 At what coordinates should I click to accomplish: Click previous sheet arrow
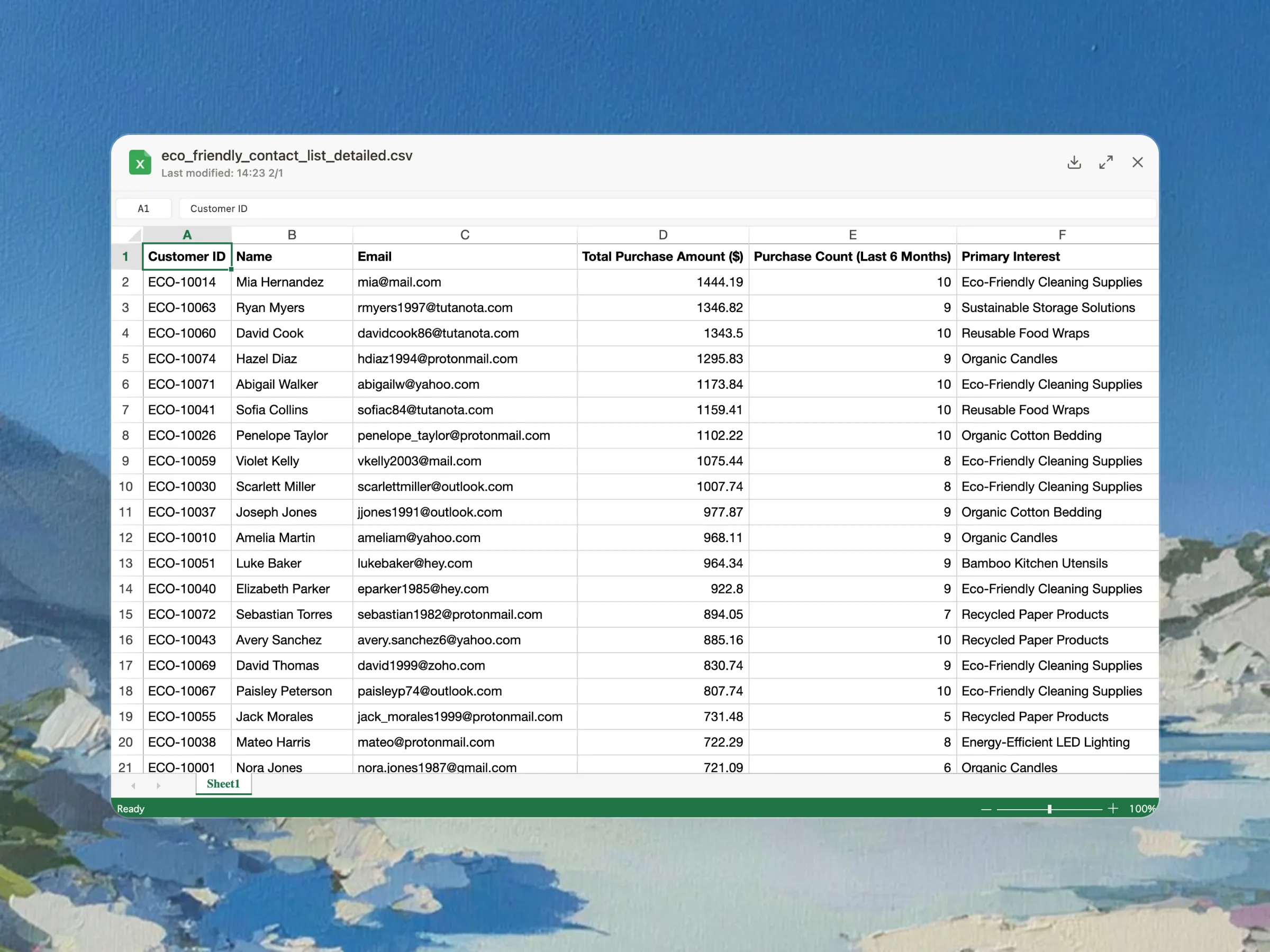[x=133, y=785]
